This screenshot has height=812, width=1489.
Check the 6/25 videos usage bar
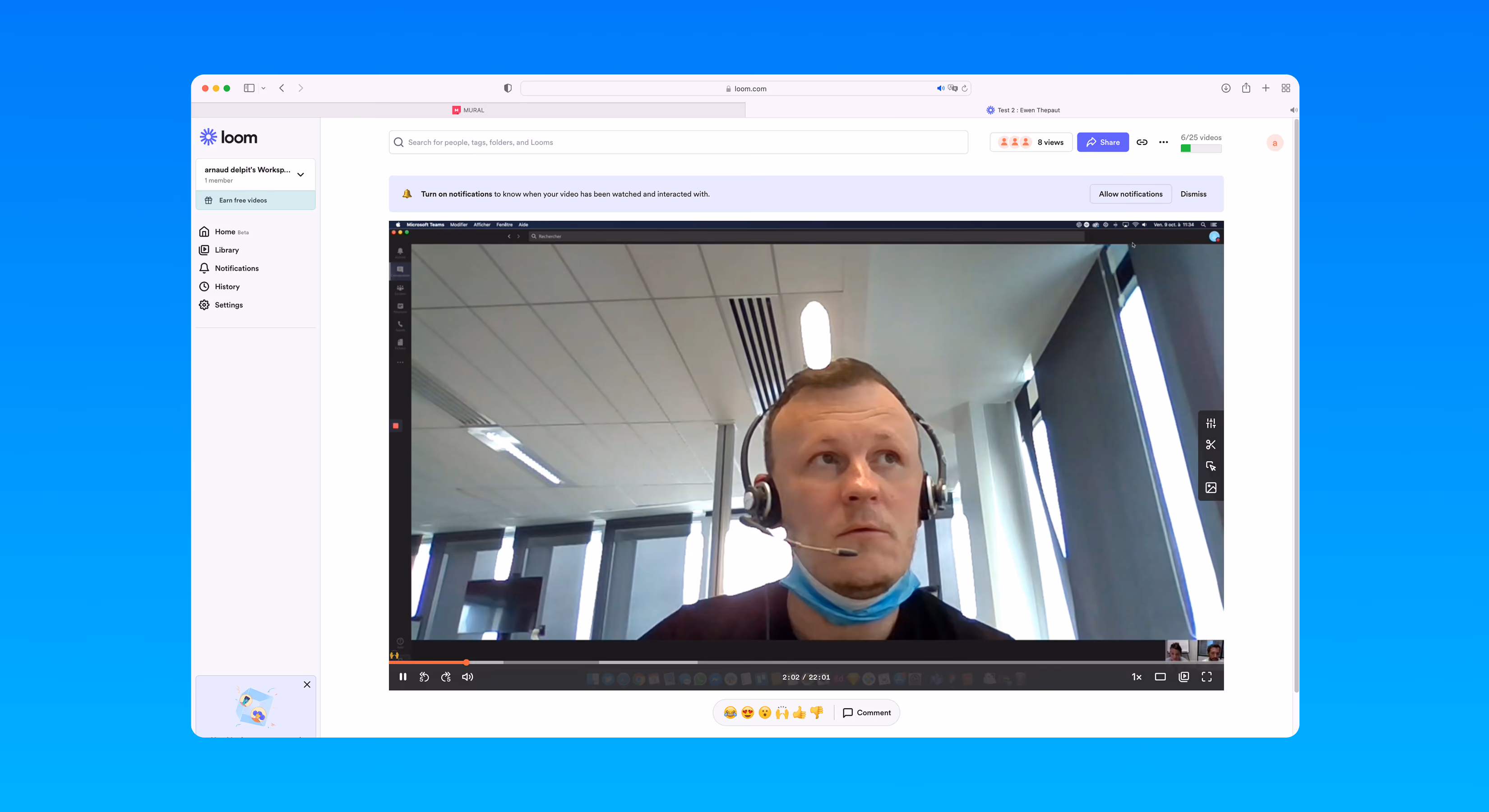point(1201,148)
